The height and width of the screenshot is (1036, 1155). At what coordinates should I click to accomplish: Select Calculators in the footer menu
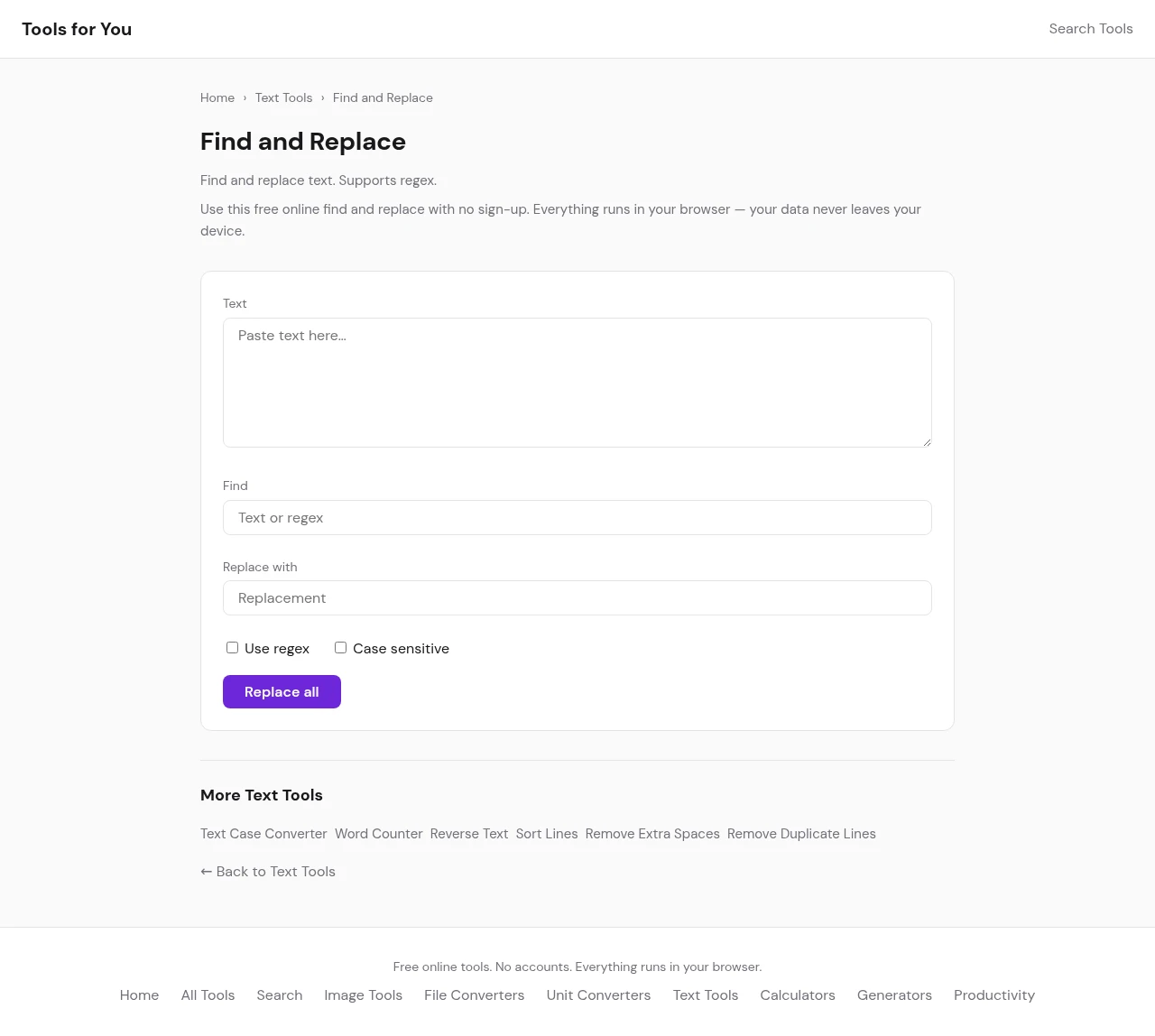tap(797, 995)
